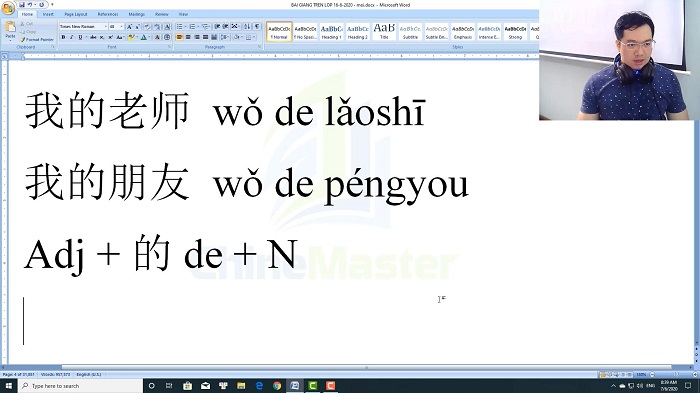
Task: Toggle italic formatting
Action: click(71, 38)
